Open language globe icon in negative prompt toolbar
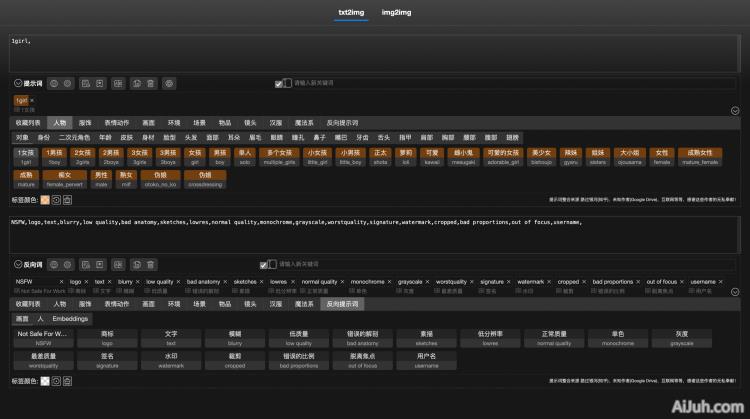The width and height of the screenshot is (750, 419). (54, 265)
